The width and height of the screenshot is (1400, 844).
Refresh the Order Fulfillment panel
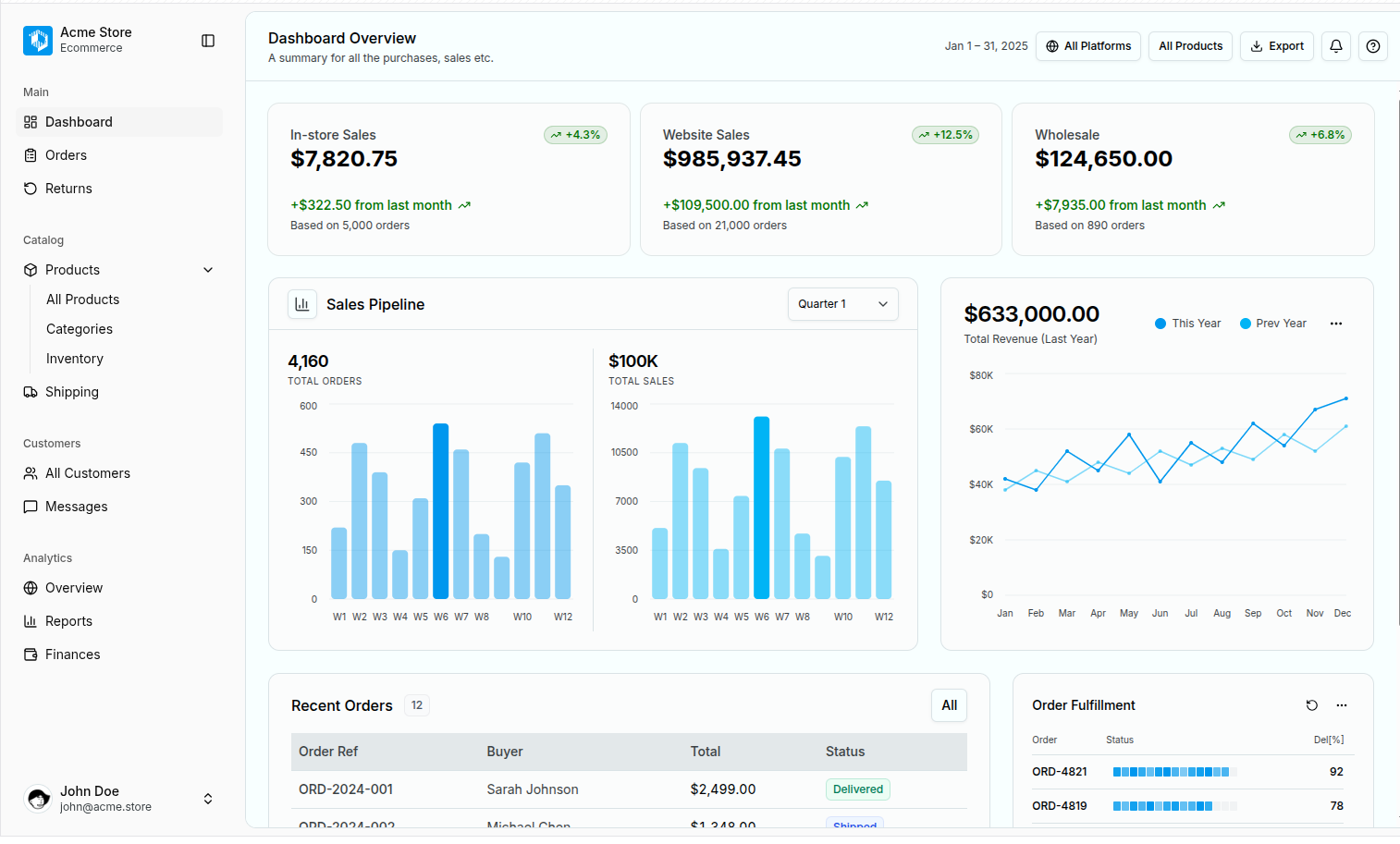point(1311,705)
